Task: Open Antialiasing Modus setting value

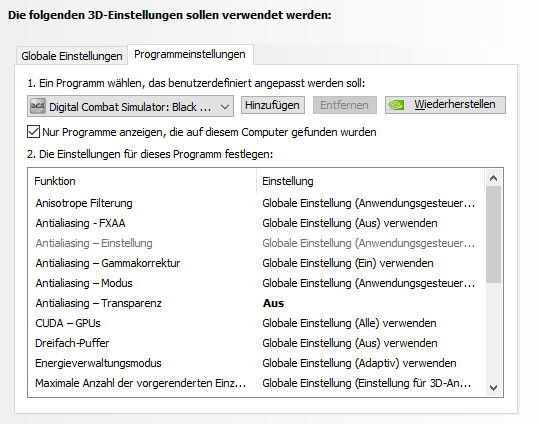Action: click(368, 283)
